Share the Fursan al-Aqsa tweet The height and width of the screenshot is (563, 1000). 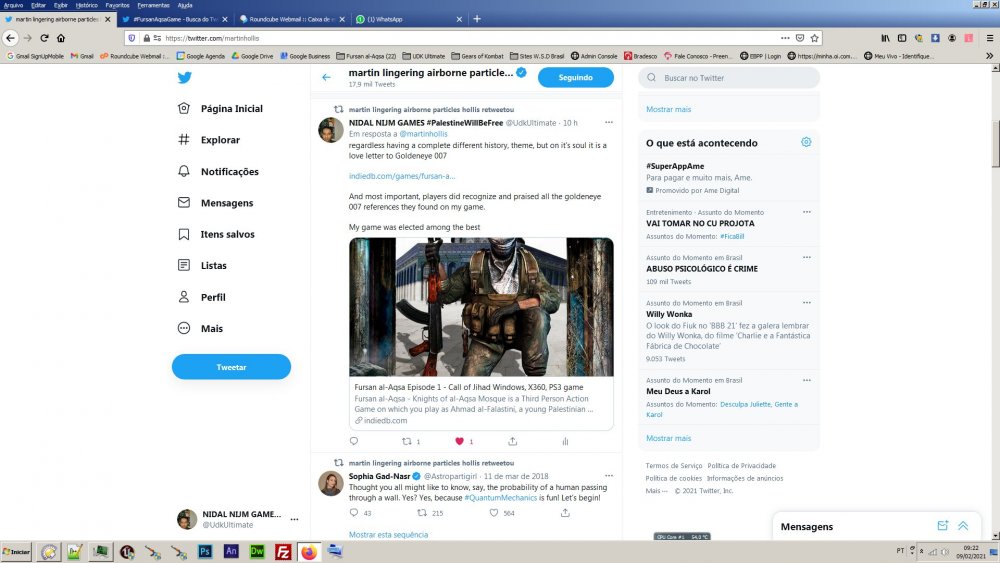click(x=512, y=441)
